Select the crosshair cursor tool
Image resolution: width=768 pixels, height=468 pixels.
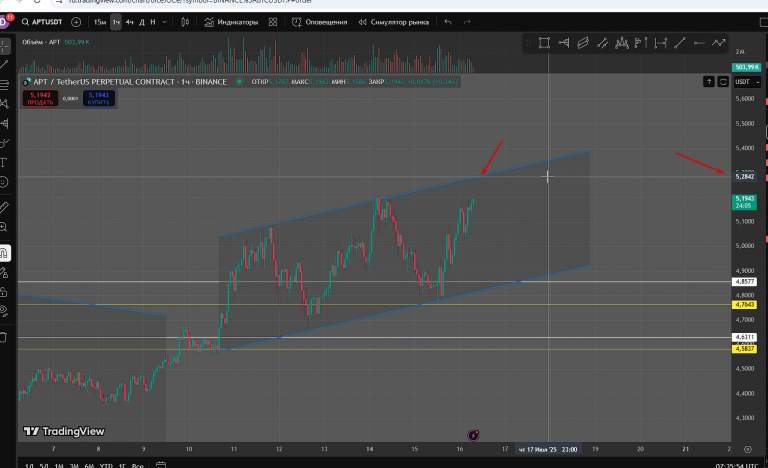coord(4,47)
